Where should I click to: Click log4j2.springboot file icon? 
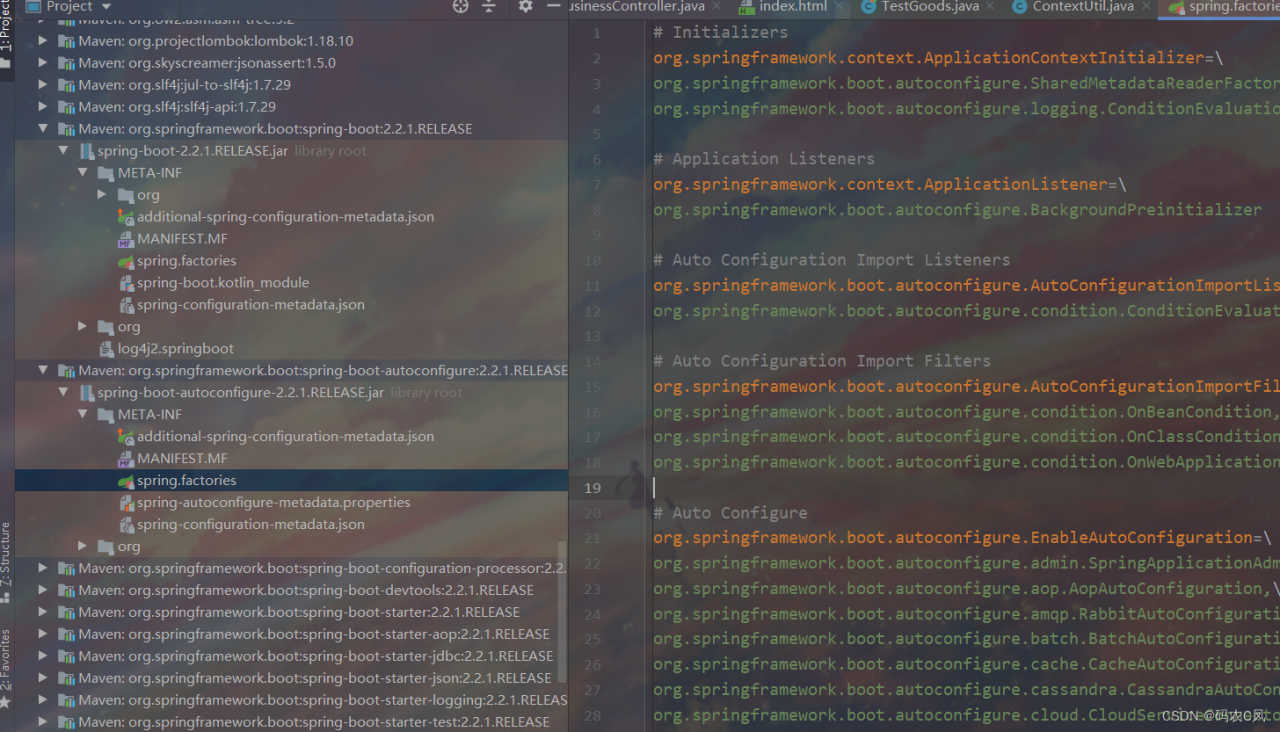click(107, 349)
